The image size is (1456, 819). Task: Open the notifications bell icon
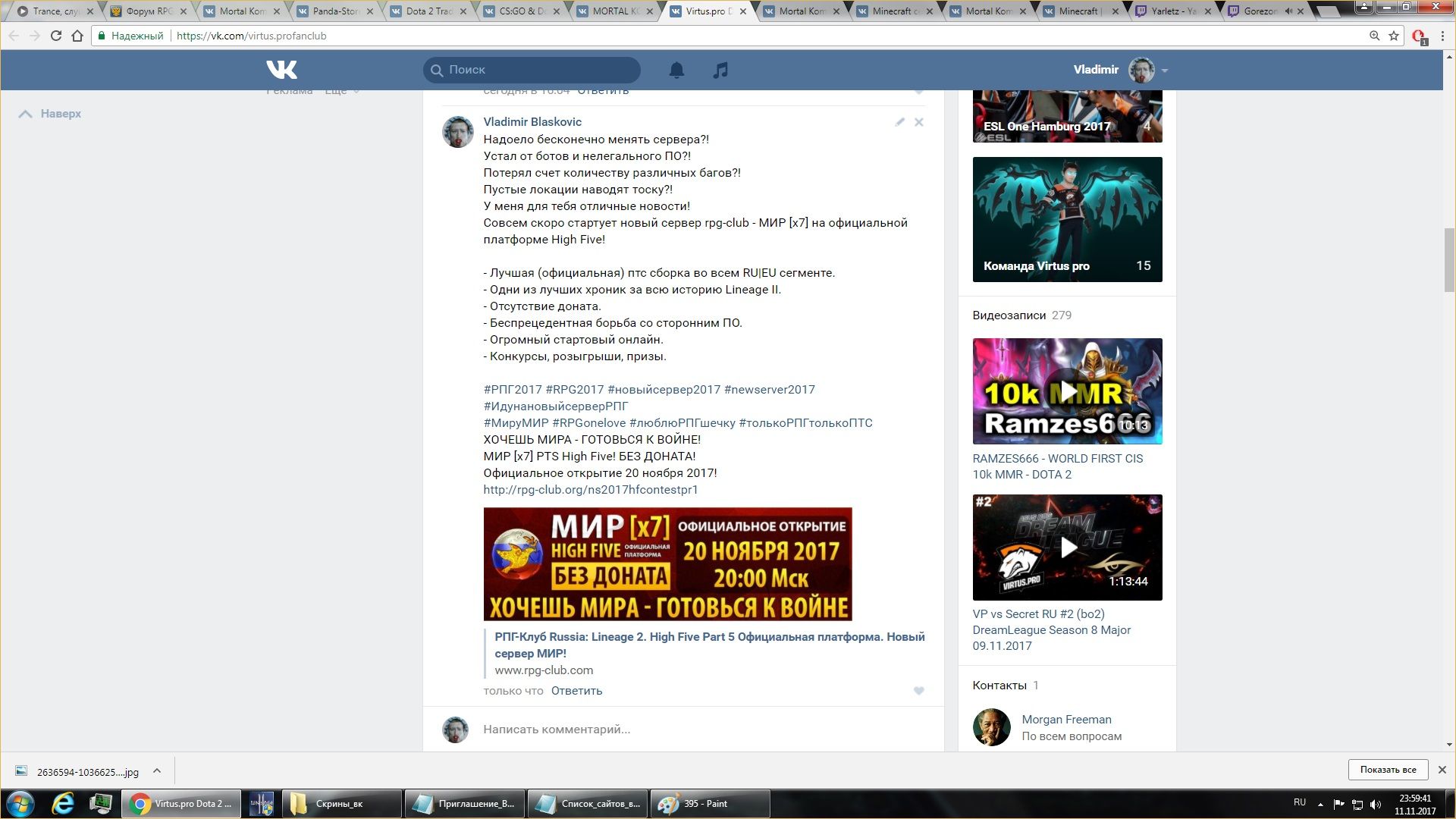[x=676, y=70]
